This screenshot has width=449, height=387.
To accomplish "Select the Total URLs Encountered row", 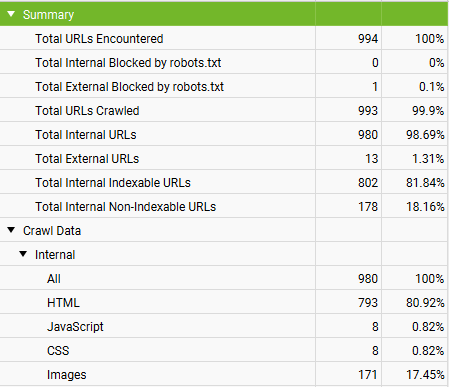I will click(224, 38).
